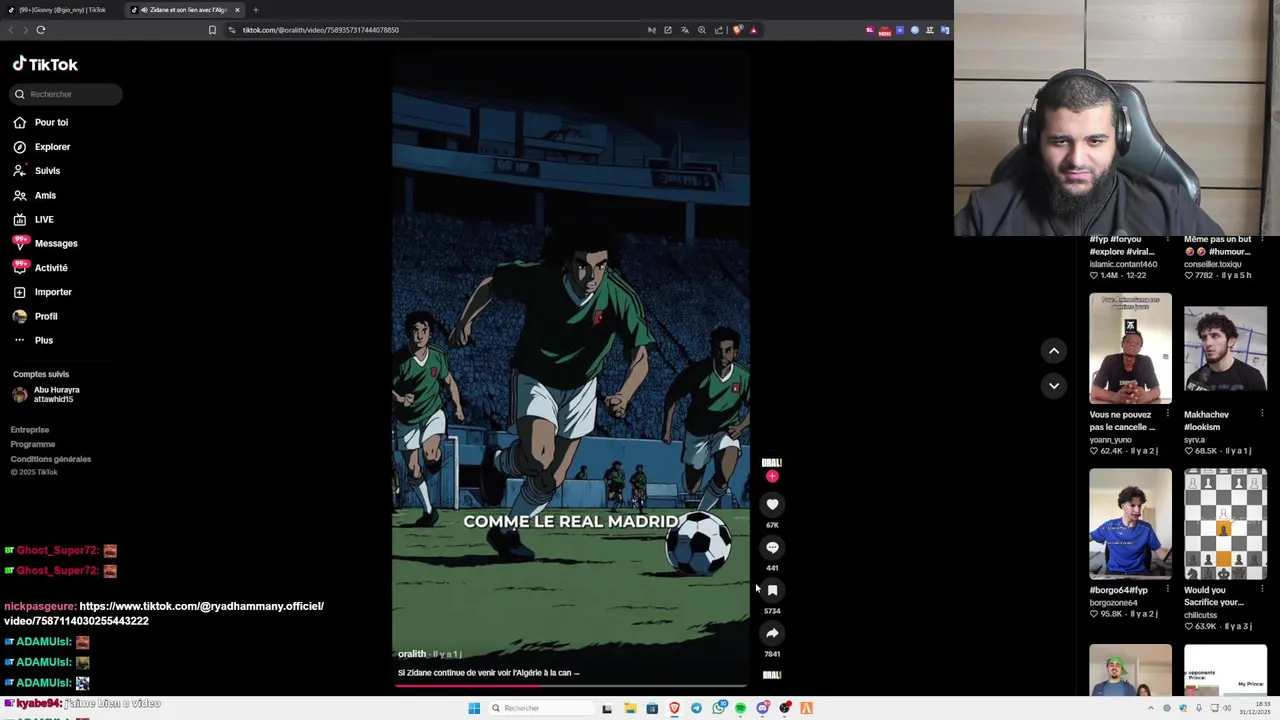This screenshot has width=1280, height=720.
Task: Click the Brave Shields lion icon
Action: coord(738,30)
